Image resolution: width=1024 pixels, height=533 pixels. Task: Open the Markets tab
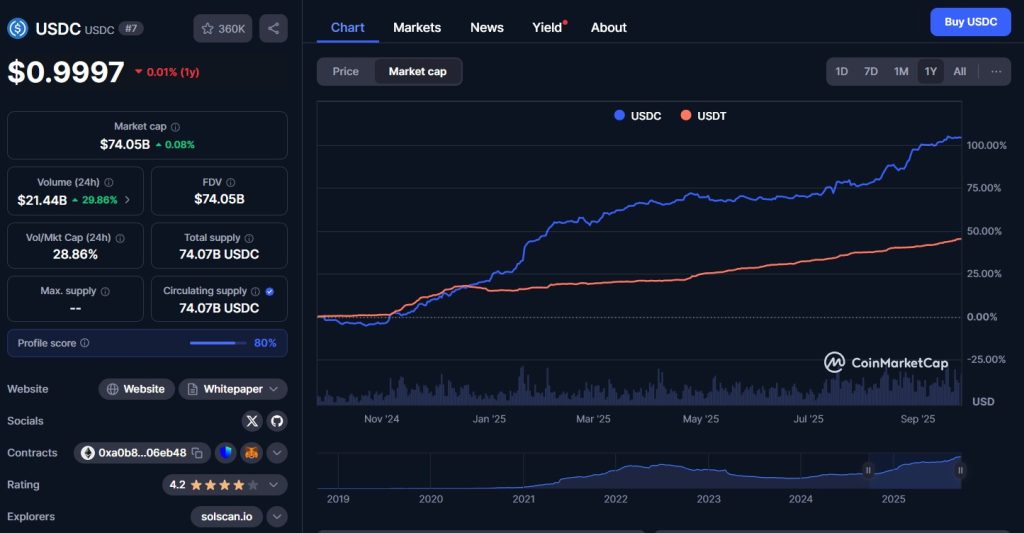[x=417, y=27]
